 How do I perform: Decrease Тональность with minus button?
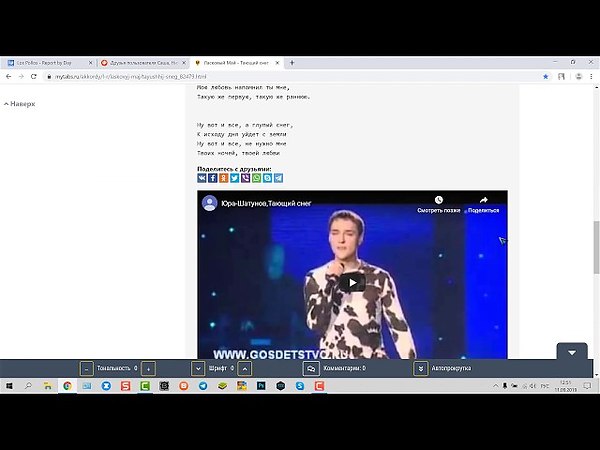(86, 368)
